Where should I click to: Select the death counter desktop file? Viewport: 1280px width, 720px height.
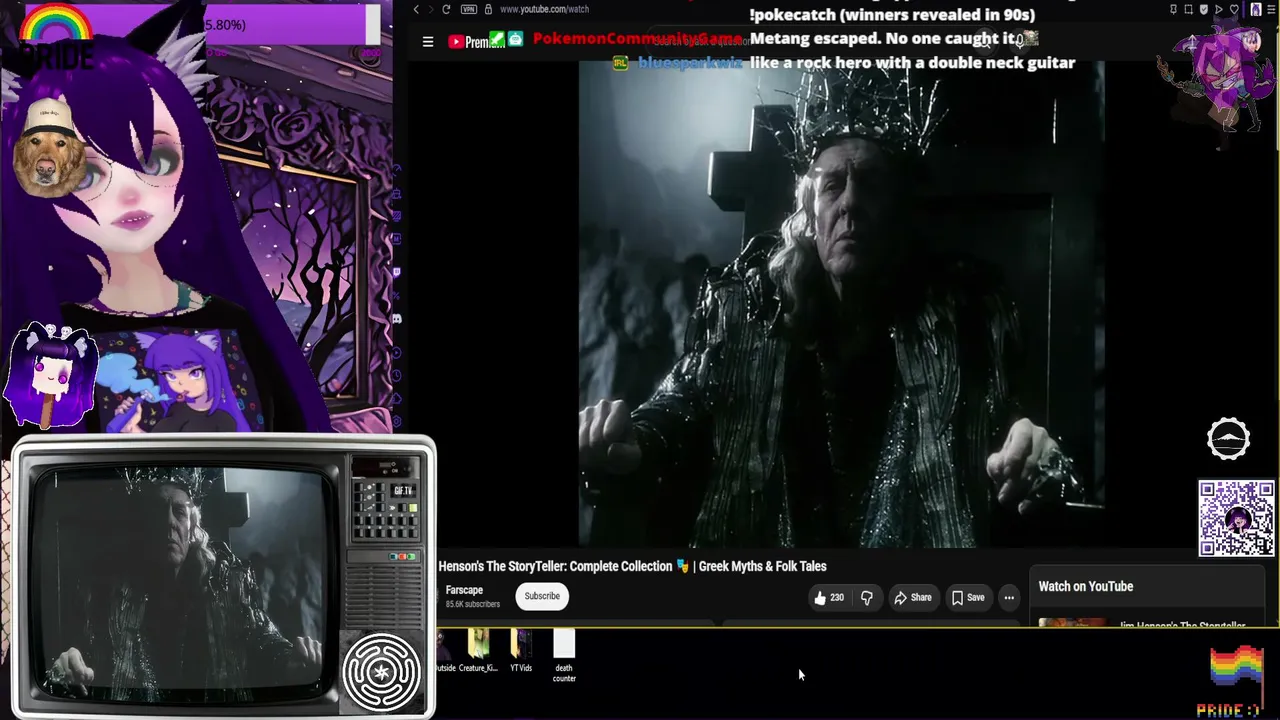coord(564,657)
